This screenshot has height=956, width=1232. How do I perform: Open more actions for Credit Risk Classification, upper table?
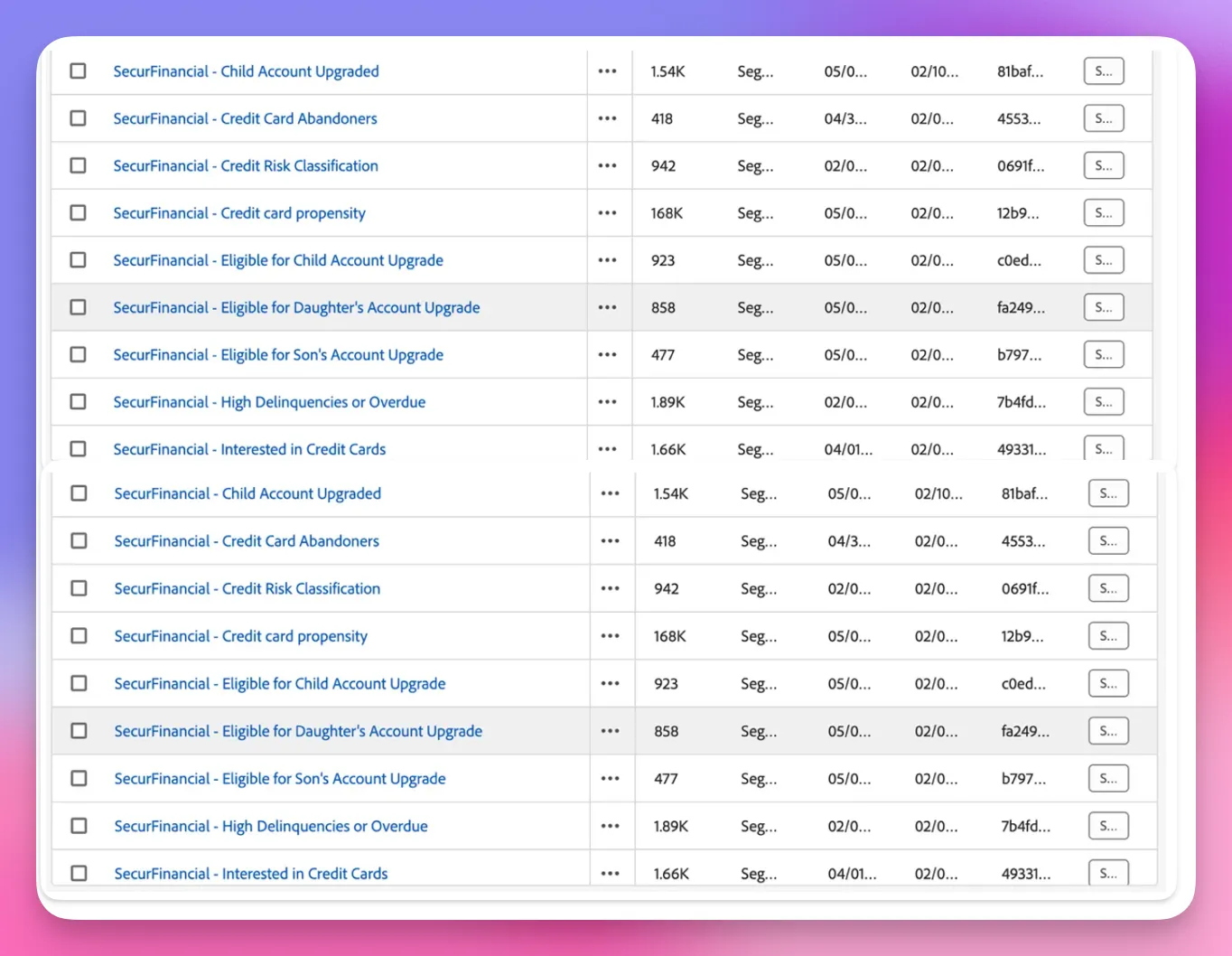607,166
